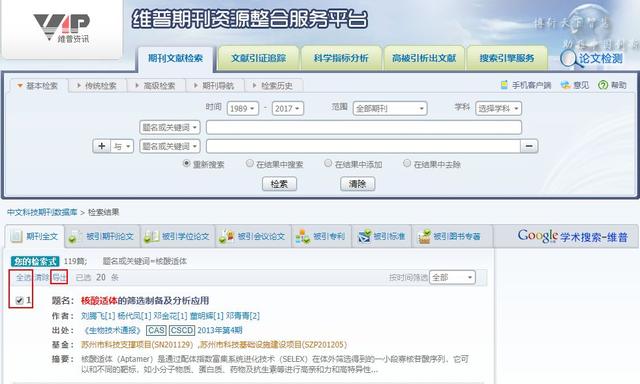Click the 帮助 question mark icon
The image size is (640, 384).
(602, 85)
